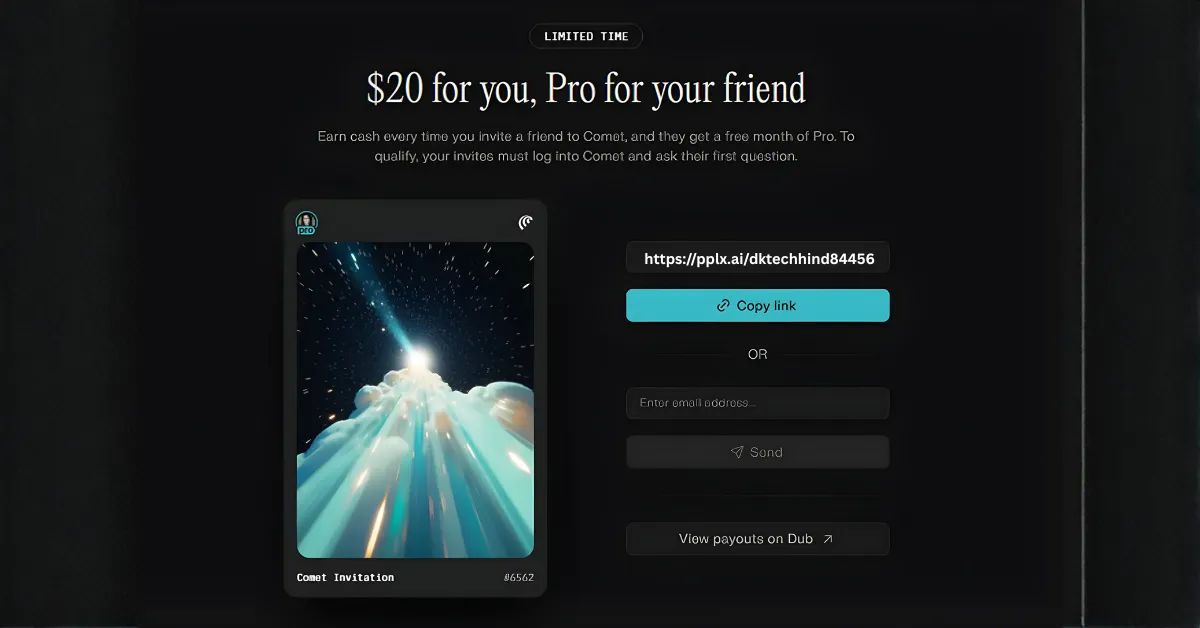Click the teal pro badge under the avatar

(306, 229)
